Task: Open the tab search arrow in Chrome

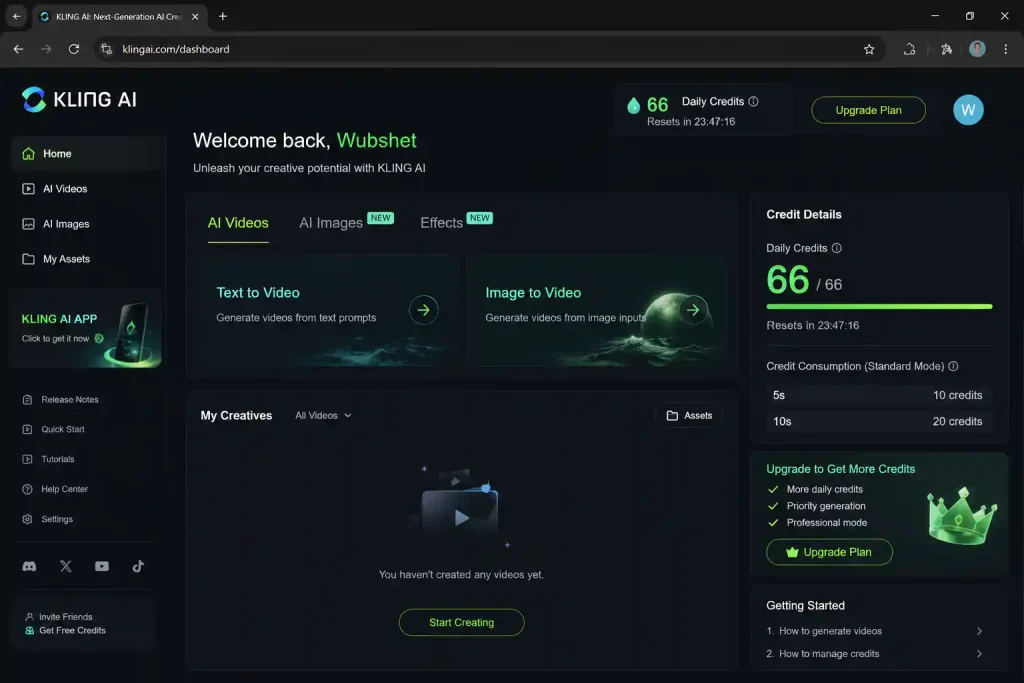Action: [16, 16]
